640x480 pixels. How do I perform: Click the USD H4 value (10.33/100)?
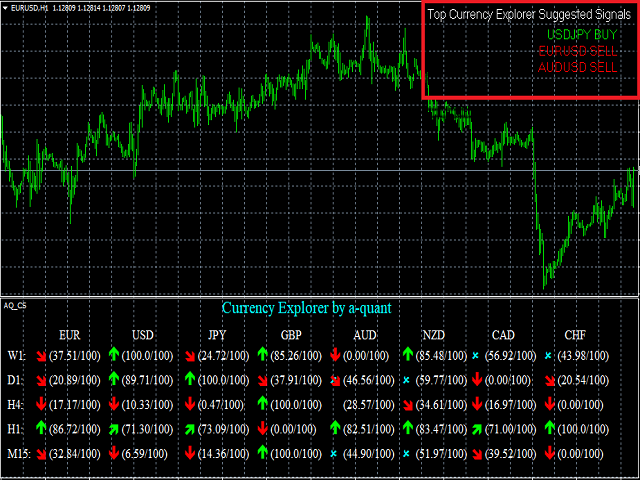(x=147, y=405)
